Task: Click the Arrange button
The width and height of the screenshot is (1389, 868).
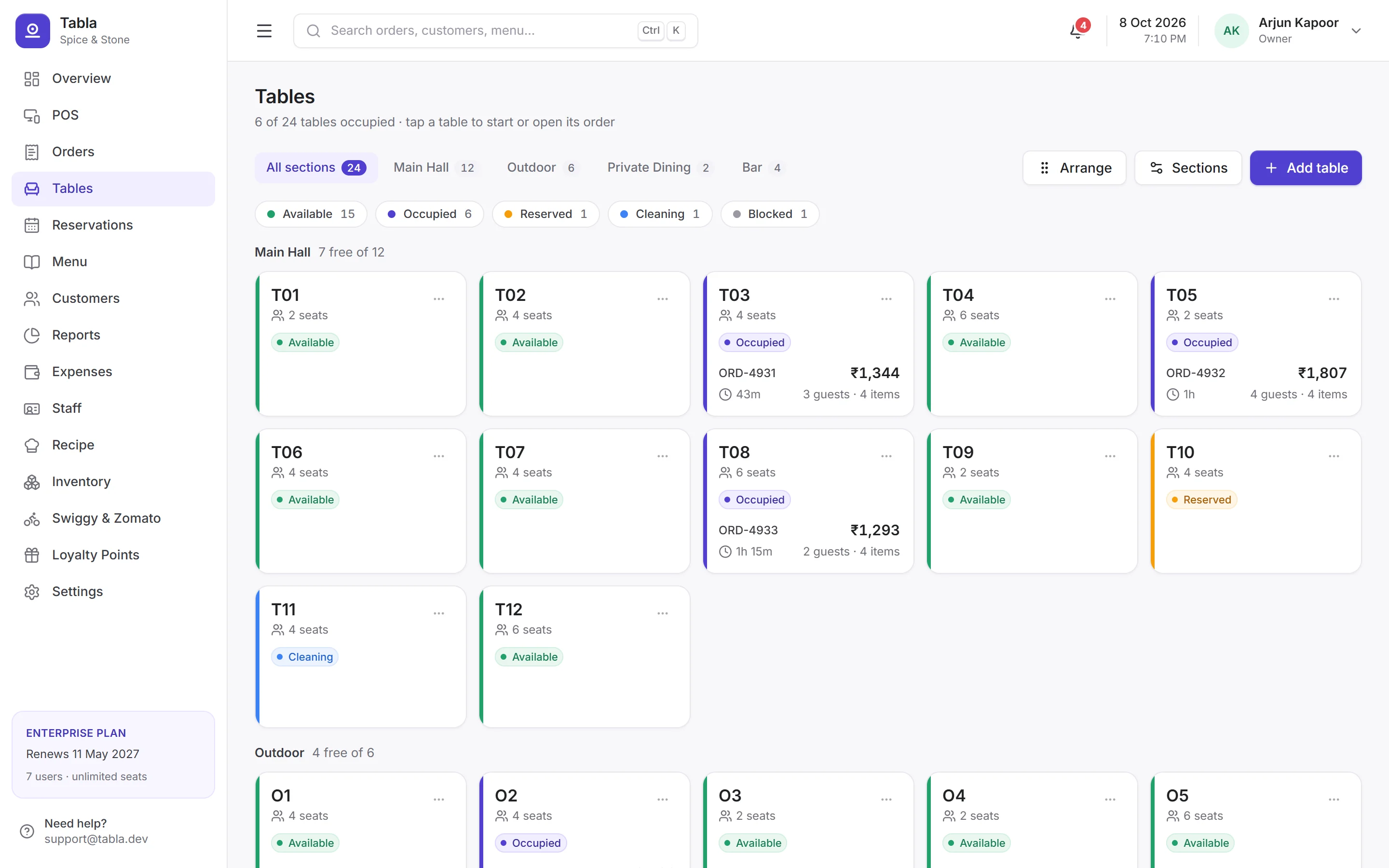Action: click(x=1074, y=168)
